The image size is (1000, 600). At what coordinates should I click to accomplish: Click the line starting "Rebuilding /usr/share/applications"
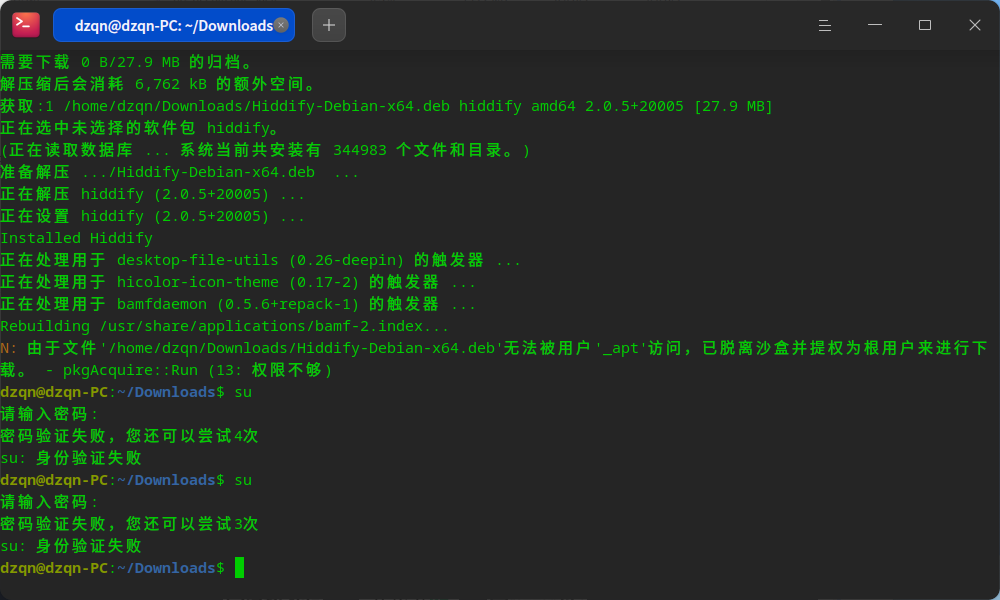pyautogui.click(x=224, y=326)
